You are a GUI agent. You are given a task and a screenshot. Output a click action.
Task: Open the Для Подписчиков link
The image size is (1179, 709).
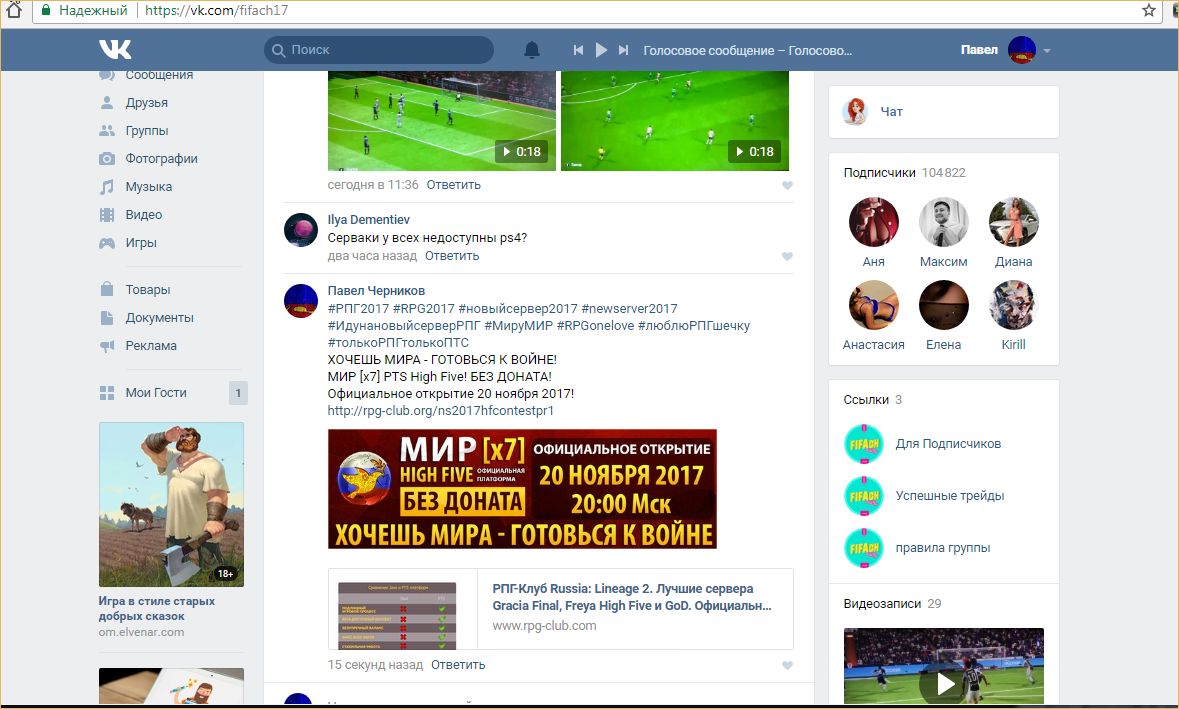(x=948, y=444)
